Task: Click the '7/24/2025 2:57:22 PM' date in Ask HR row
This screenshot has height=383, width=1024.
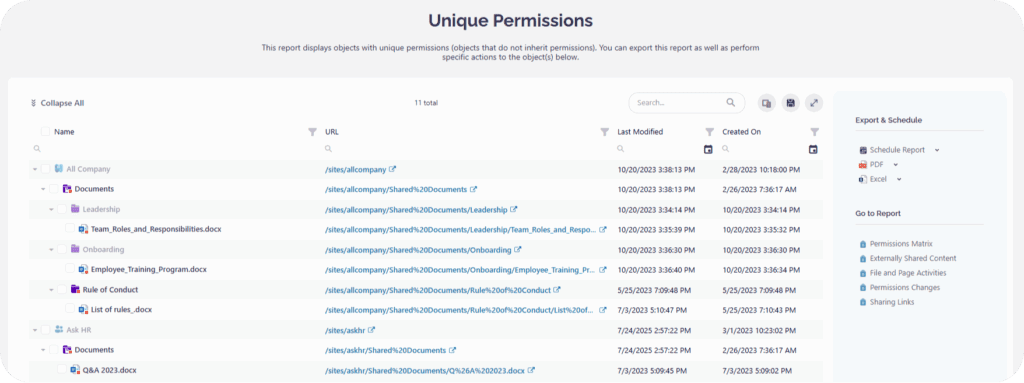Action: (655, 330)
